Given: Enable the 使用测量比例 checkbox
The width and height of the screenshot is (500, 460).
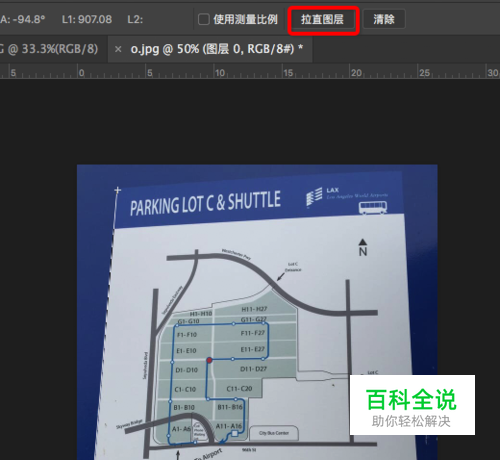Looking at the screenshot, I should point(204,19).
